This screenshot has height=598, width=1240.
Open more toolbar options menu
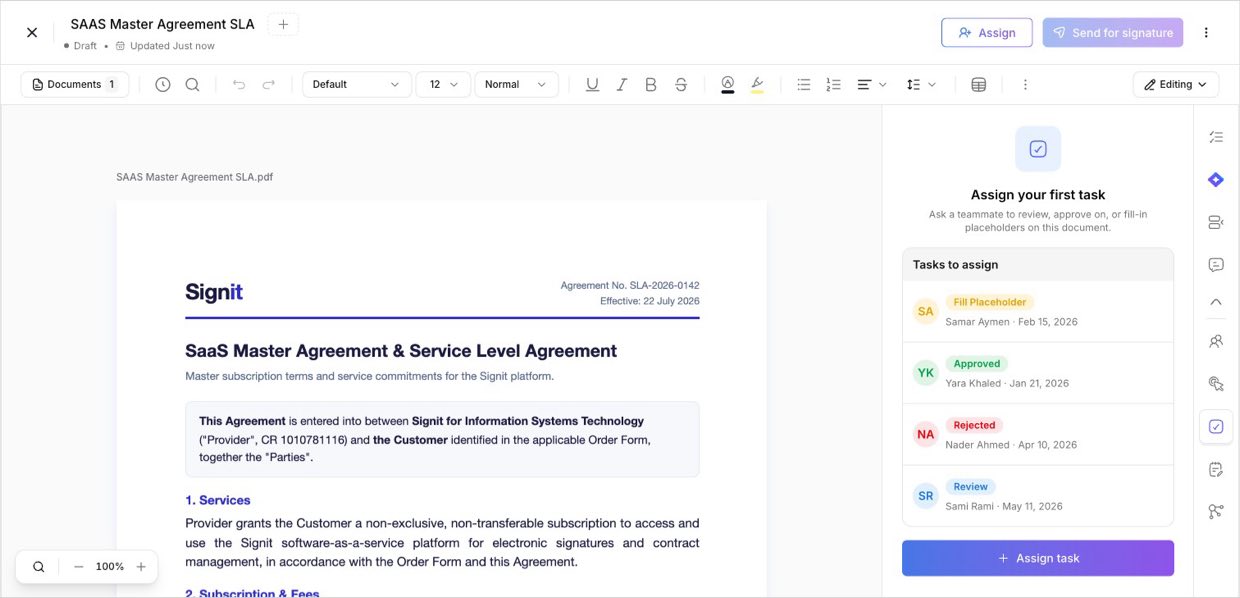(1025, 85)
